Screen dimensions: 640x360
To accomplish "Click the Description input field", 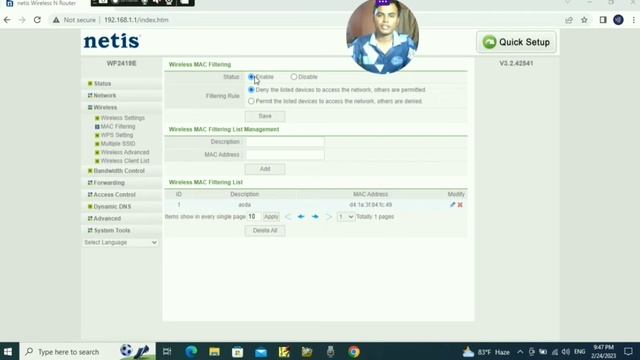I will [x=285, y=142].
